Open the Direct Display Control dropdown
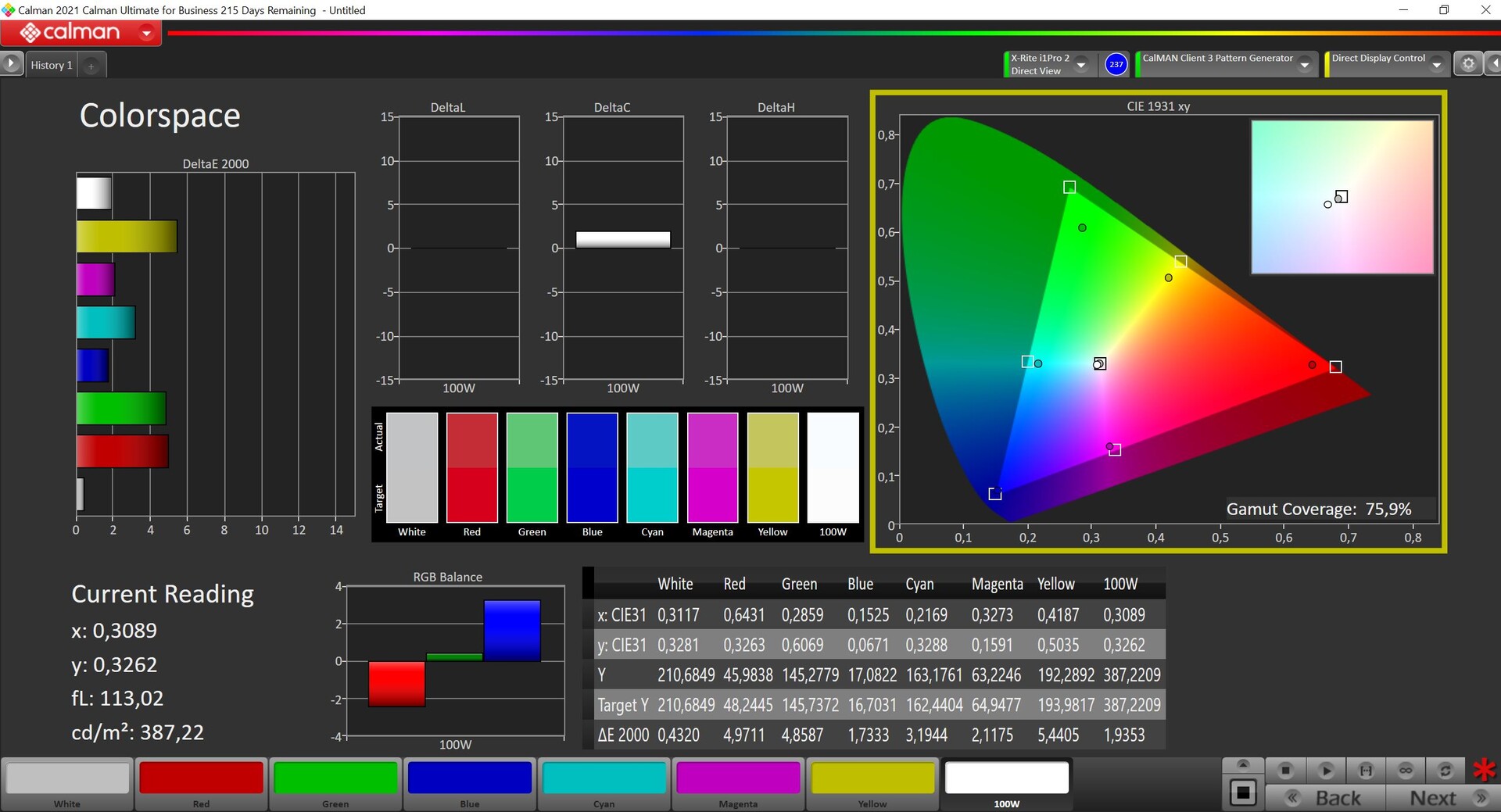This screenshot has width=1501, height=812. (1437, 65)
